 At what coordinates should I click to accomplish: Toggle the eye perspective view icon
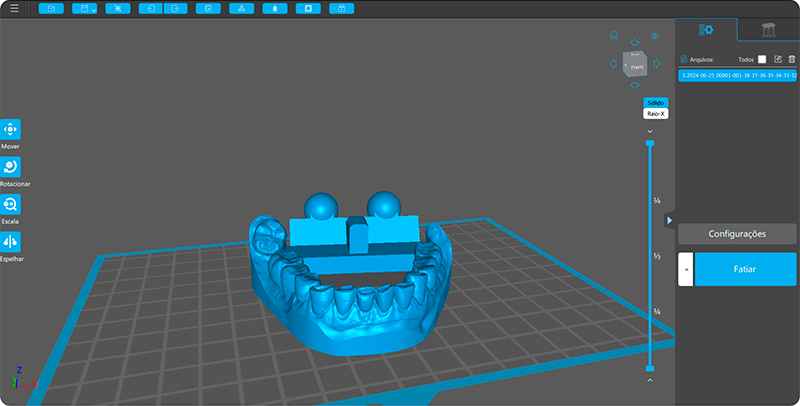click(655, 36)
